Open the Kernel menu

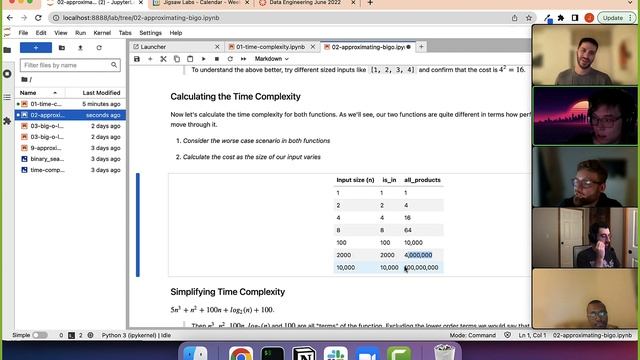click(x=102, y=33)
